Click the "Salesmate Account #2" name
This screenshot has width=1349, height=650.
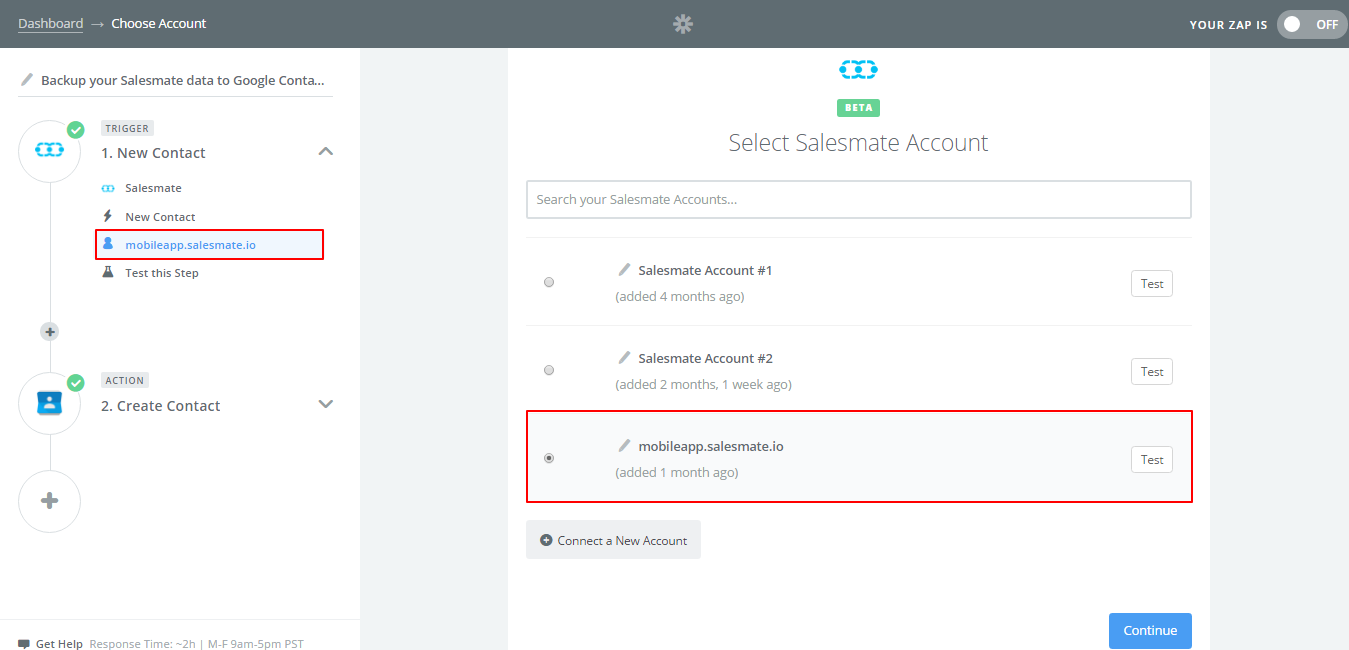(x=705, y=359)
